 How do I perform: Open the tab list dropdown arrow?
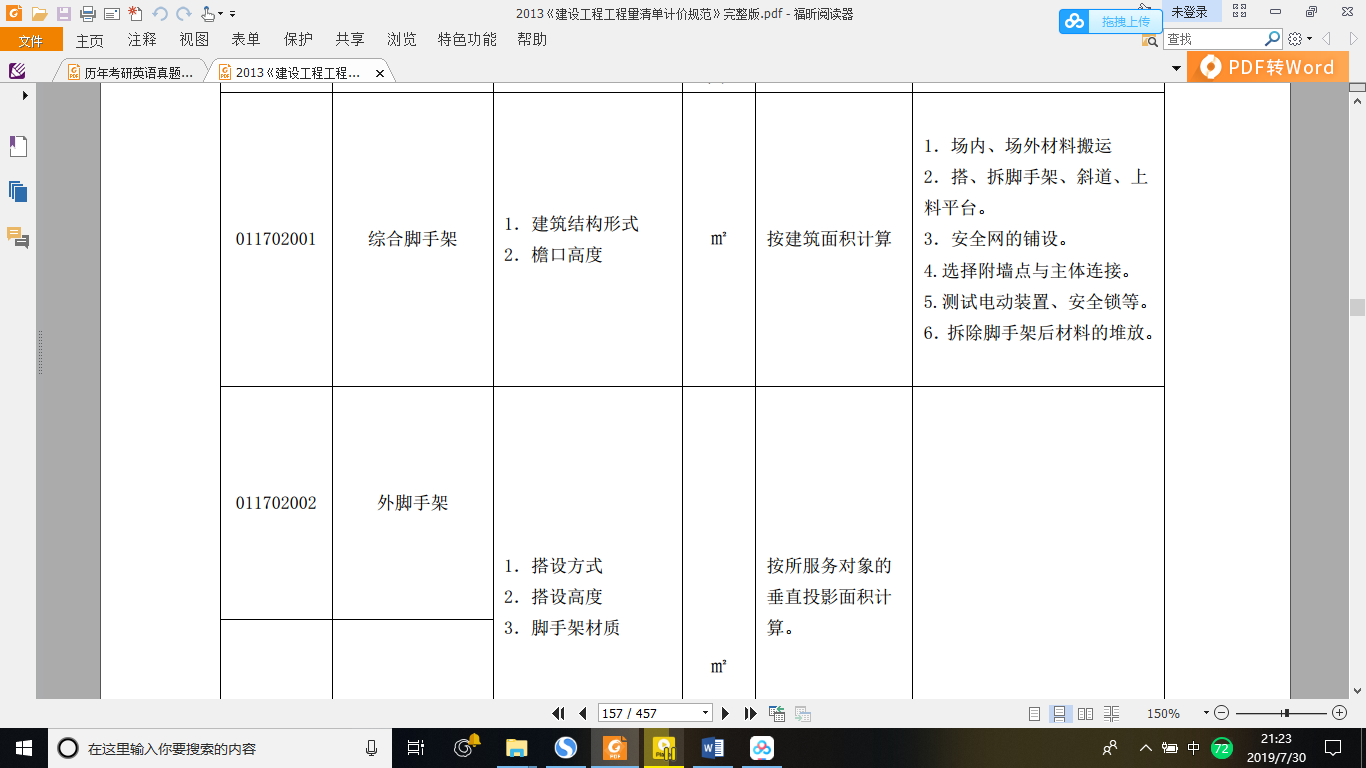coord(1176,69)
